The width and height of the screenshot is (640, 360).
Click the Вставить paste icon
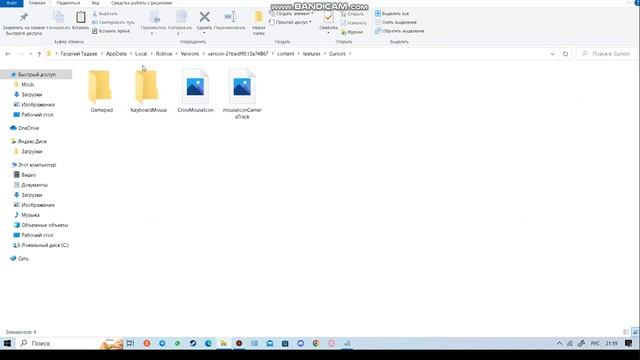tap(80, 20)
